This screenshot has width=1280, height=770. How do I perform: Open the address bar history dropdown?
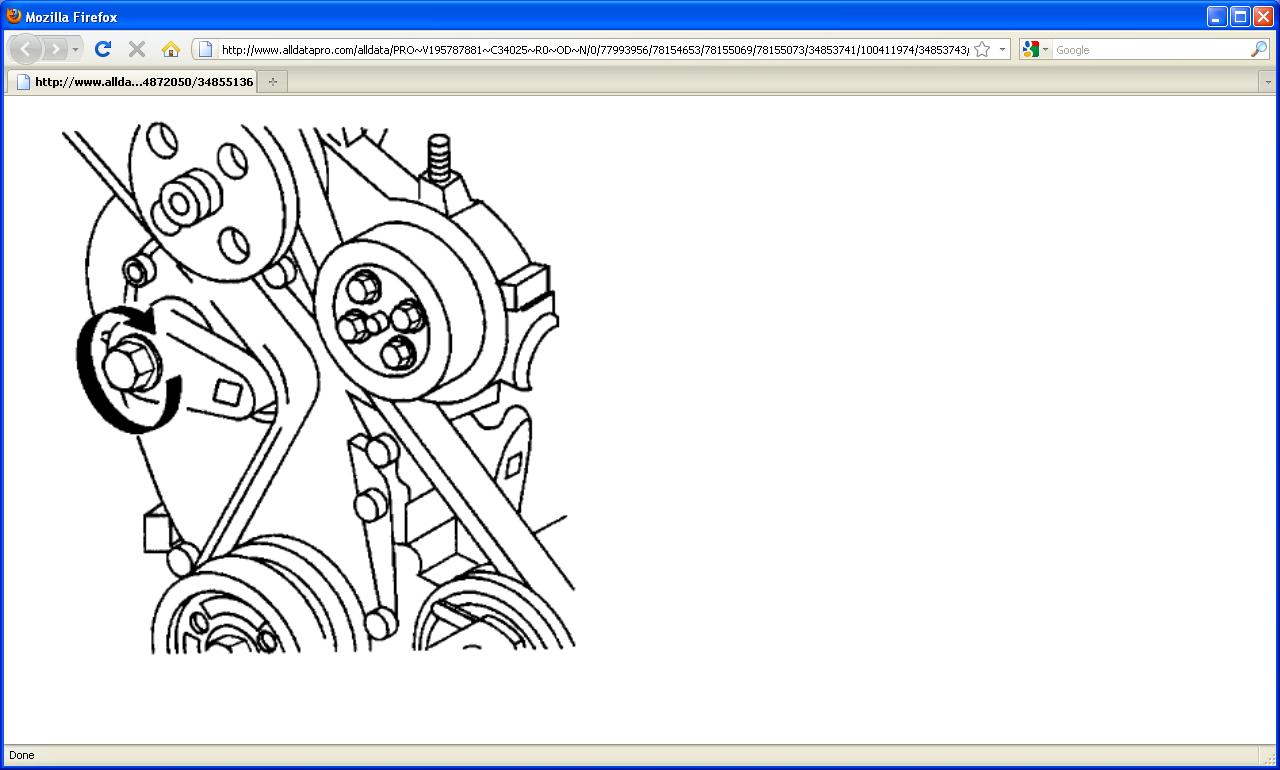tap(1002, 49)
